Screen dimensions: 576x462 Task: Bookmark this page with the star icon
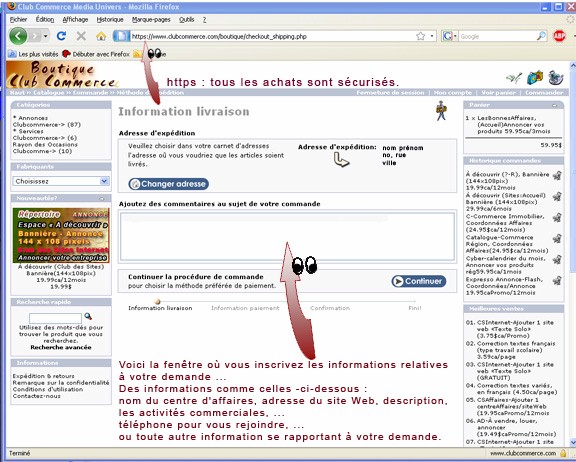coord(421,36)
